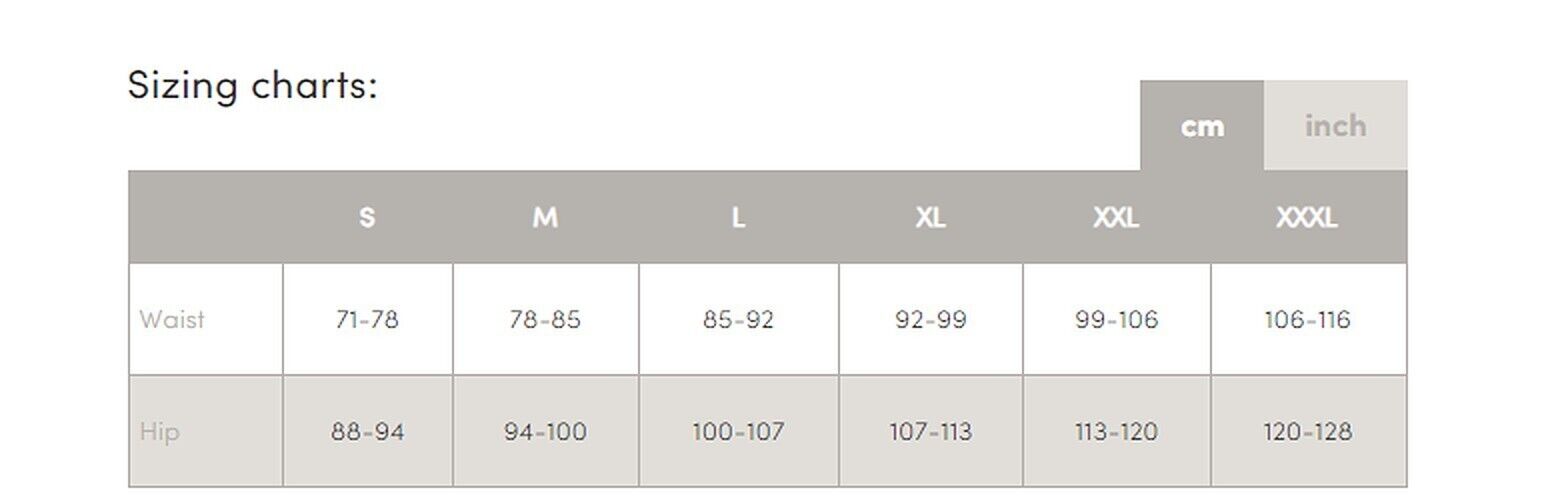
Task: Click the 78-85 waist measurement
Action: (545, 320)
